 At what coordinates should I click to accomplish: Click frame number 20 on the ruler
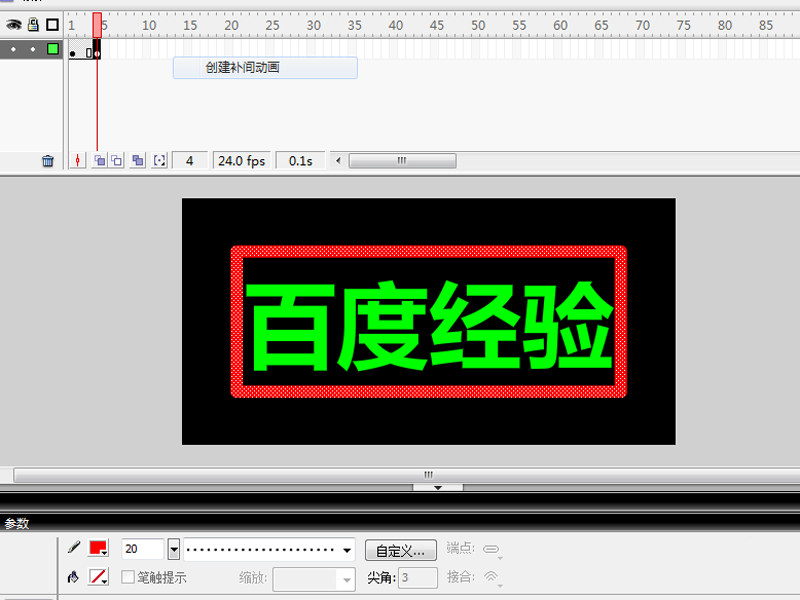click(231, 26)
